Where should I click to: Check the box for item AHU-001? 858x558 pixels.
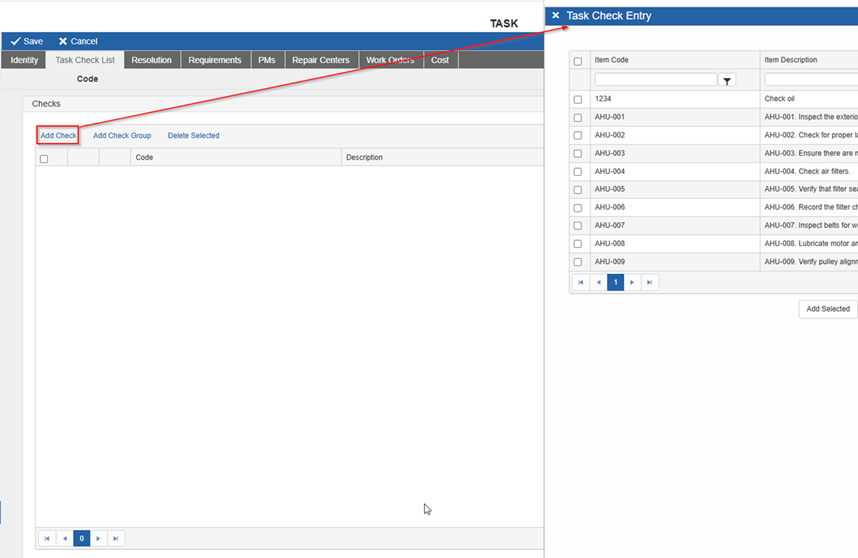(x=578, y=117)
